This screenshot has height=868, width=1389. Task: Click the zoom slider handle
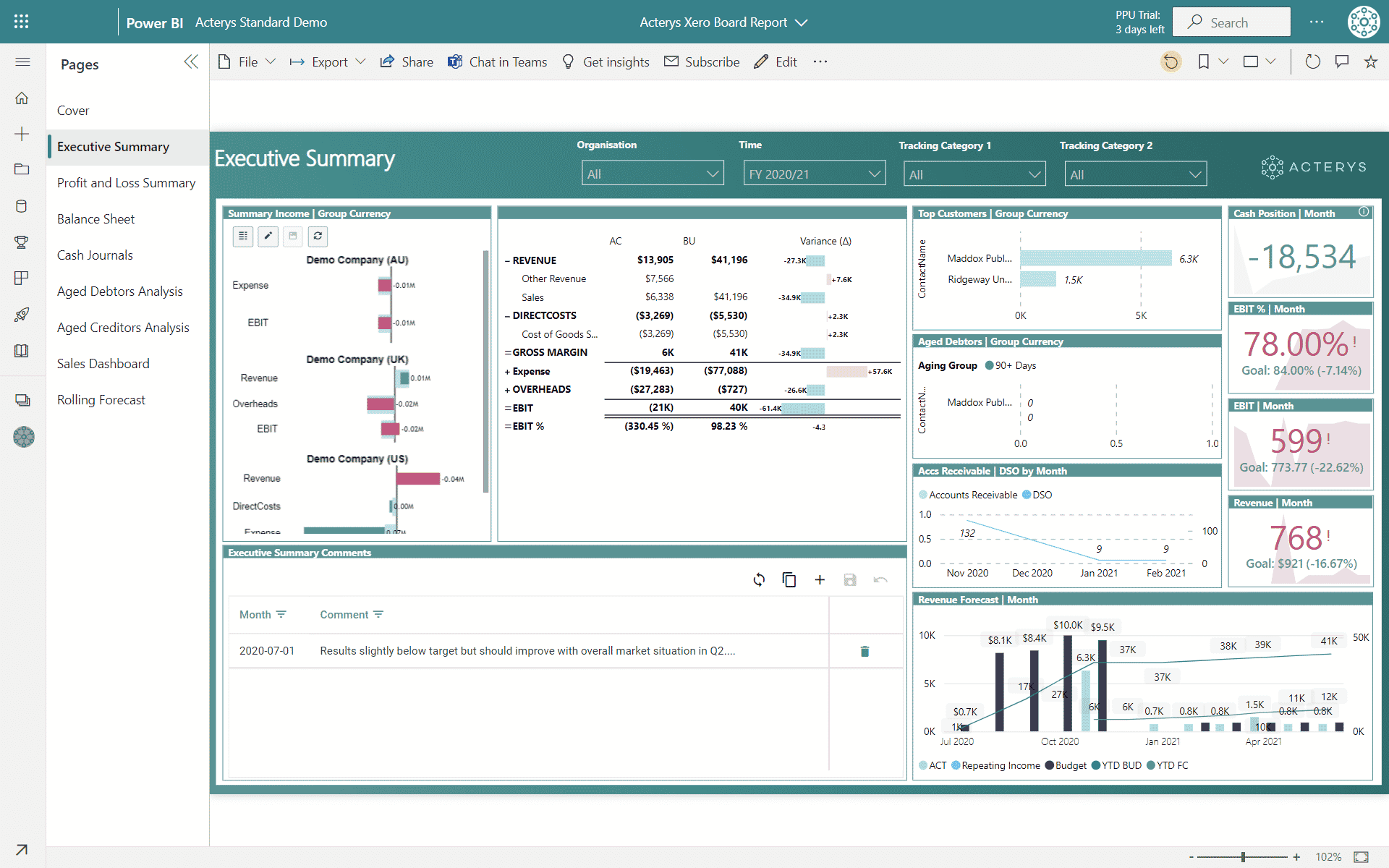click(1243, 857)
